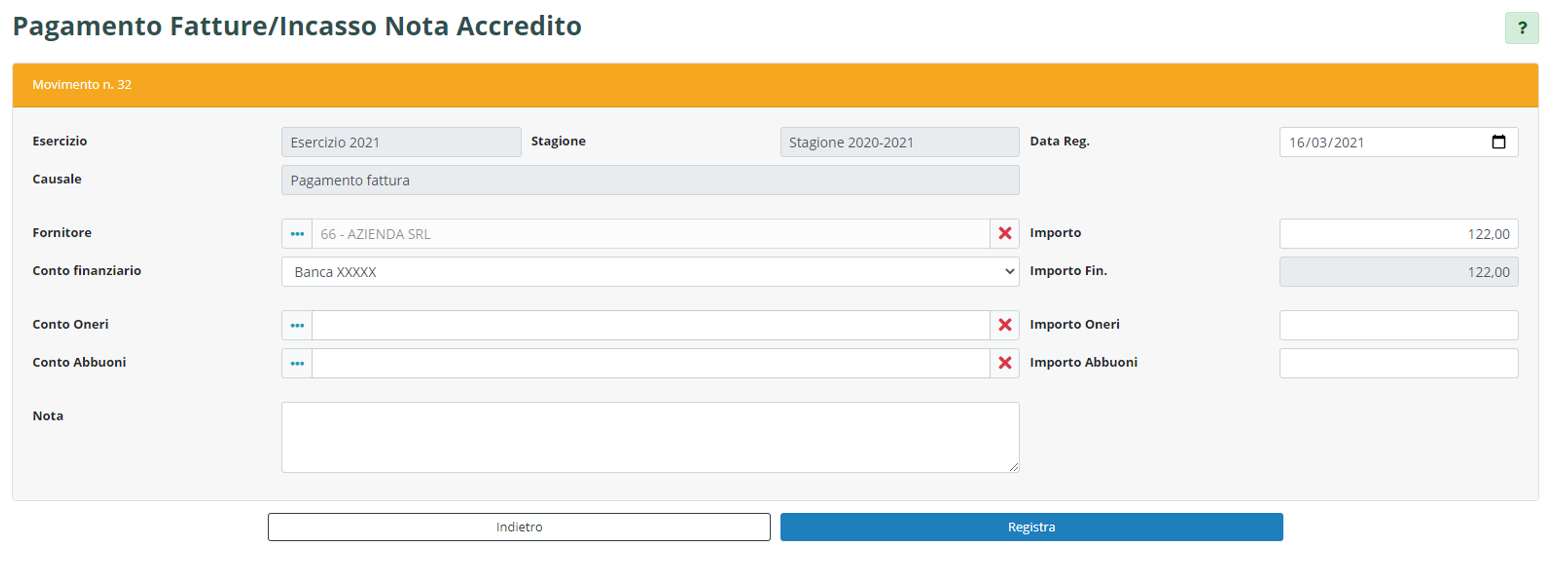Clear Conto Abbuoni with red X
1561x571 pixels.
[x=1005, y=364]
